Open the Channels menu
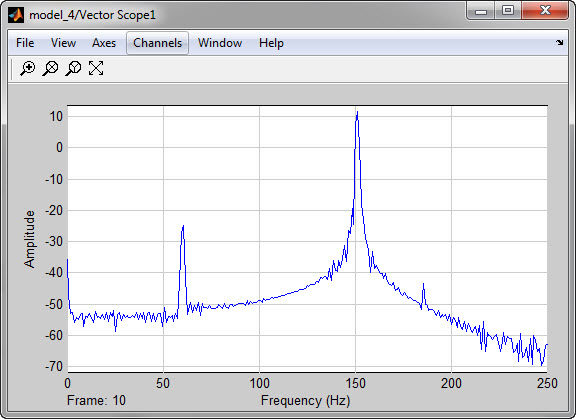 [157, 43]
